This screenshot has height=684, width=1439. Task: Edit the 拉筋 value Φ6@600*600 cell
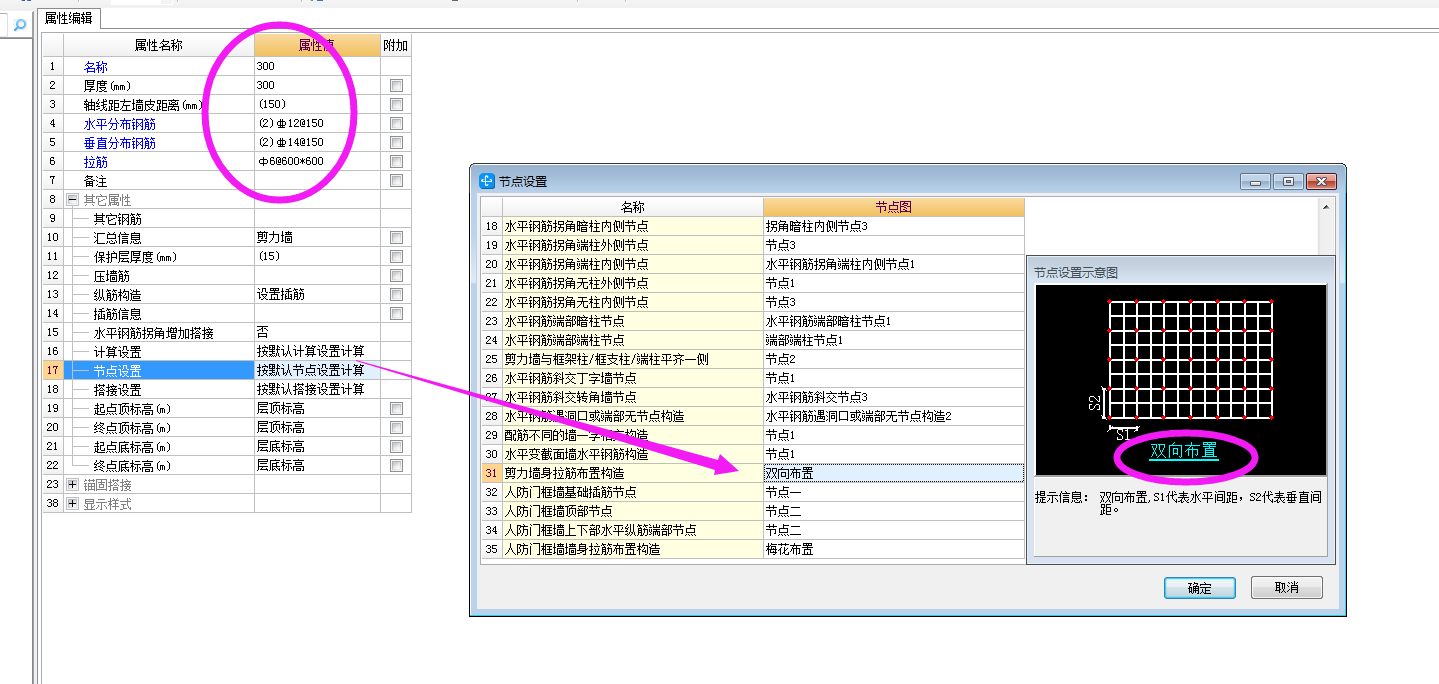317,161
